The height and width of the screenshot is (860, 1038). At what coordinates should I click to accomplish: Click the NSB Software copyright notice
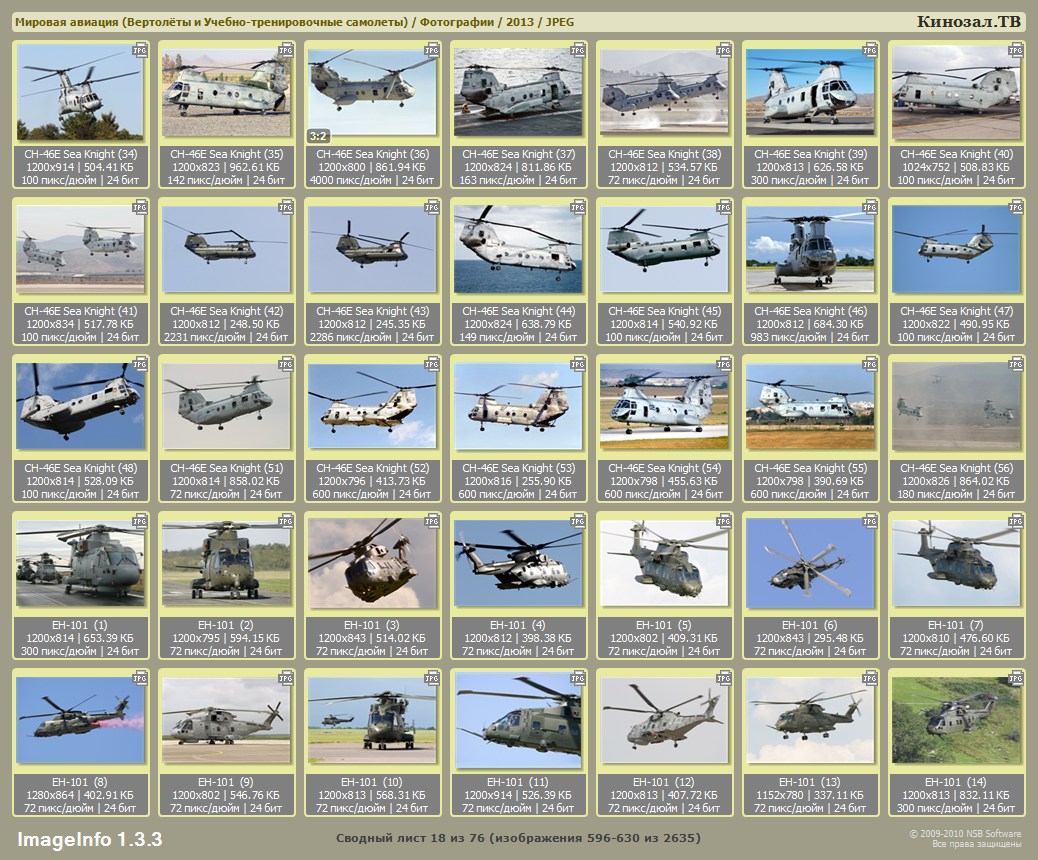[964, 838]
